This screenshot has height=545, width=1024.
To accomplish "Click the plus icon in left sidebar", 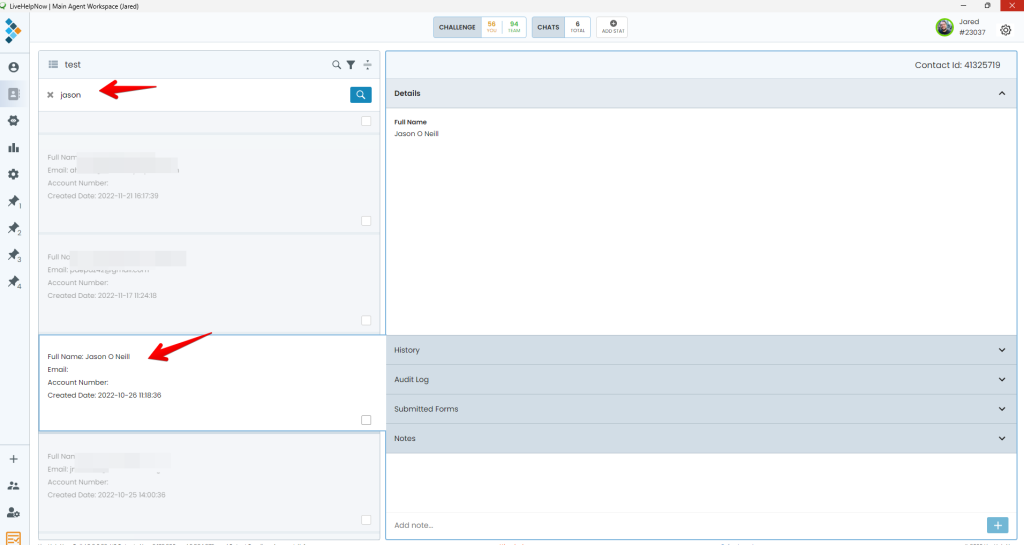I will (14, 459).
